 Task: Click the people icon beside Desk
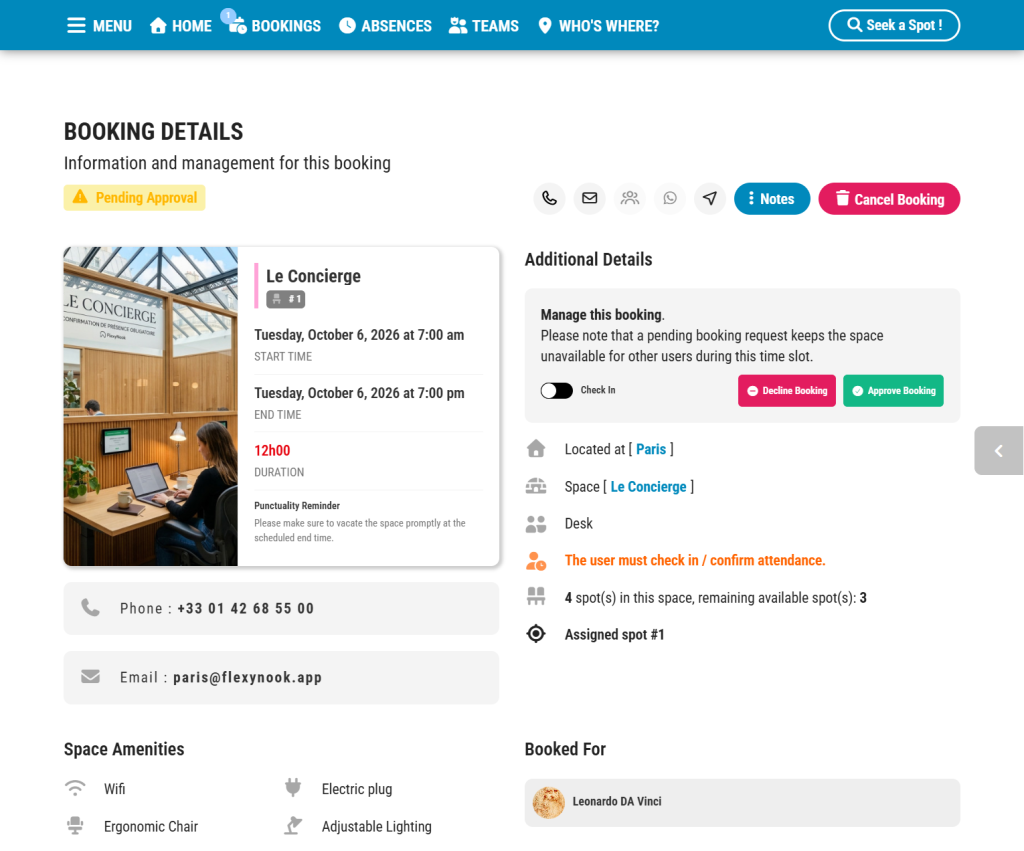coord(536,524)
